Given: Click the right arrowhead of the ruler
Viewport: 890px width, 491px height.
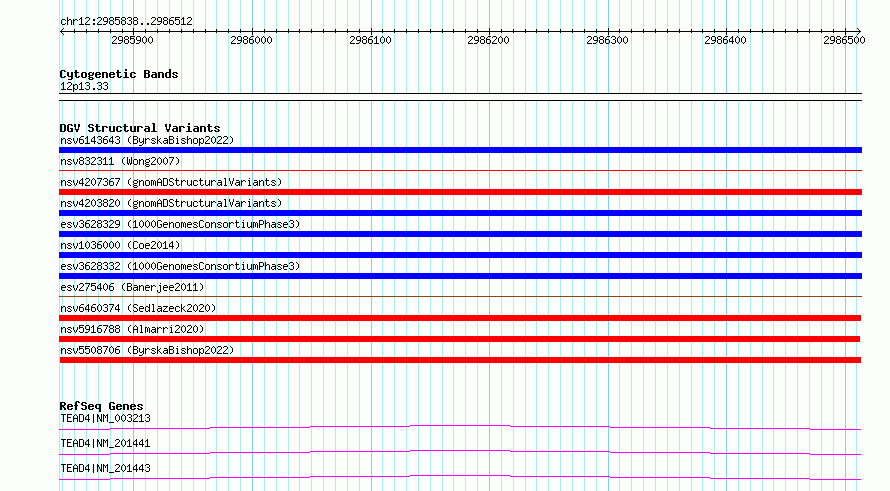Looking at the screenshot, I should pos(859,31).
